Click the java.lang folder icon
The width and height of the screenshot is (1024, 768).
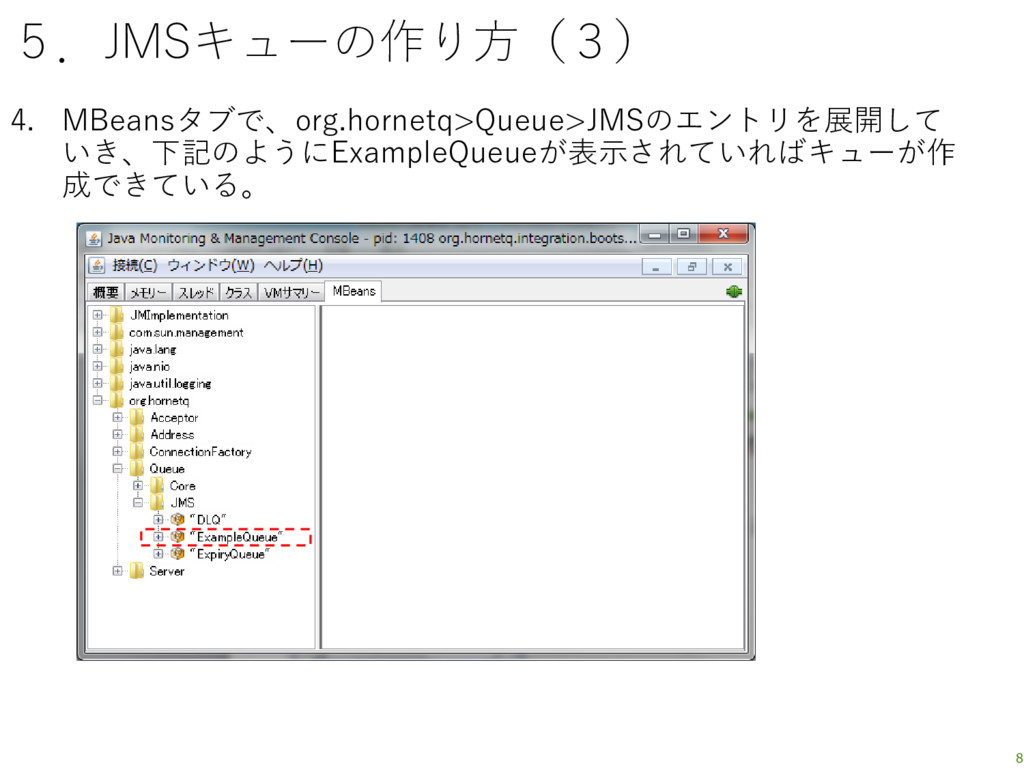117,349
